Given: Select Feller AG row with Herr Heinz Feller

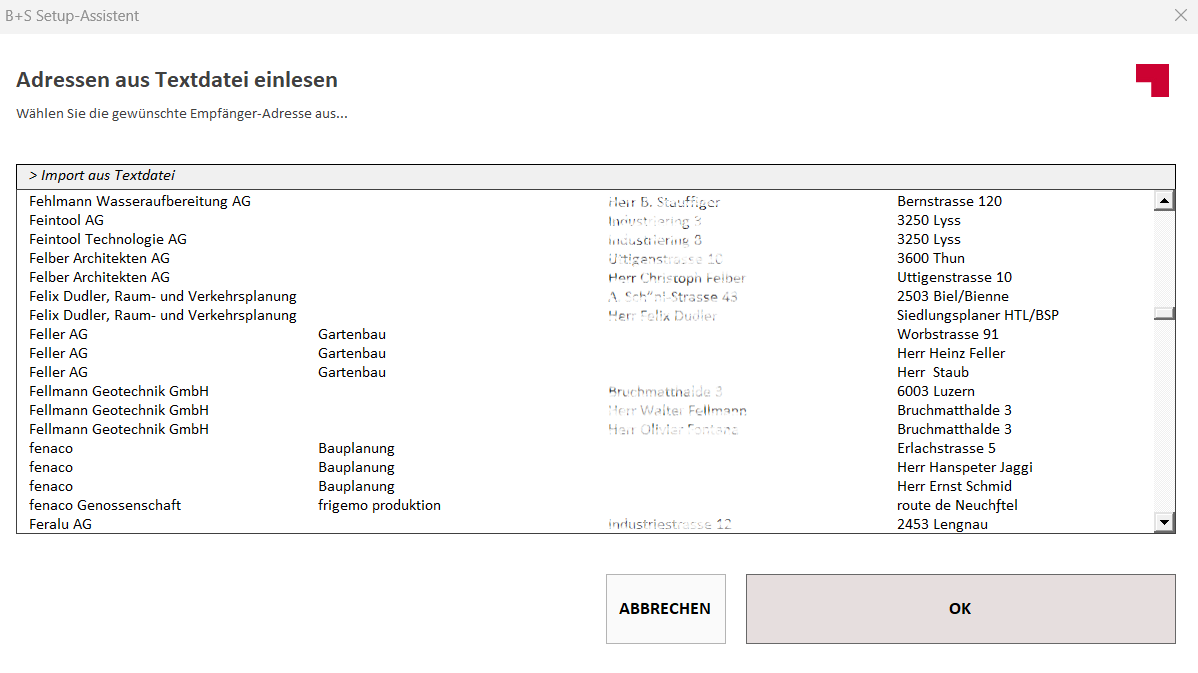Looking at the screenshot, I should [585, 354].
